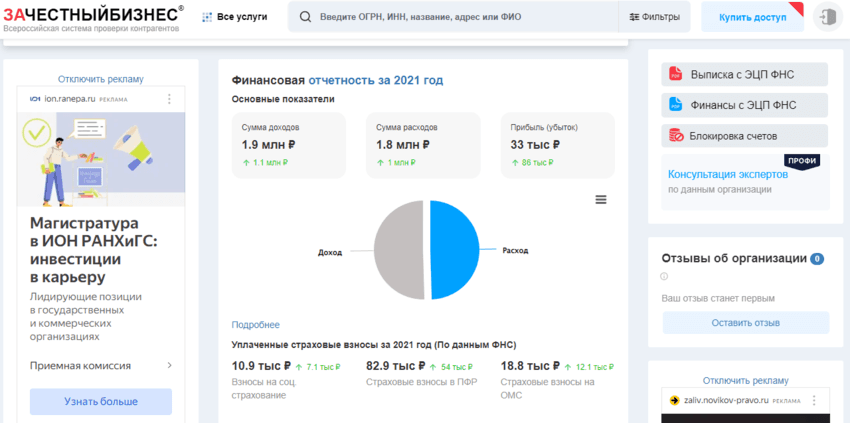Click right Отключить рекламу link
Screen dimensions: 850x423
745,381
